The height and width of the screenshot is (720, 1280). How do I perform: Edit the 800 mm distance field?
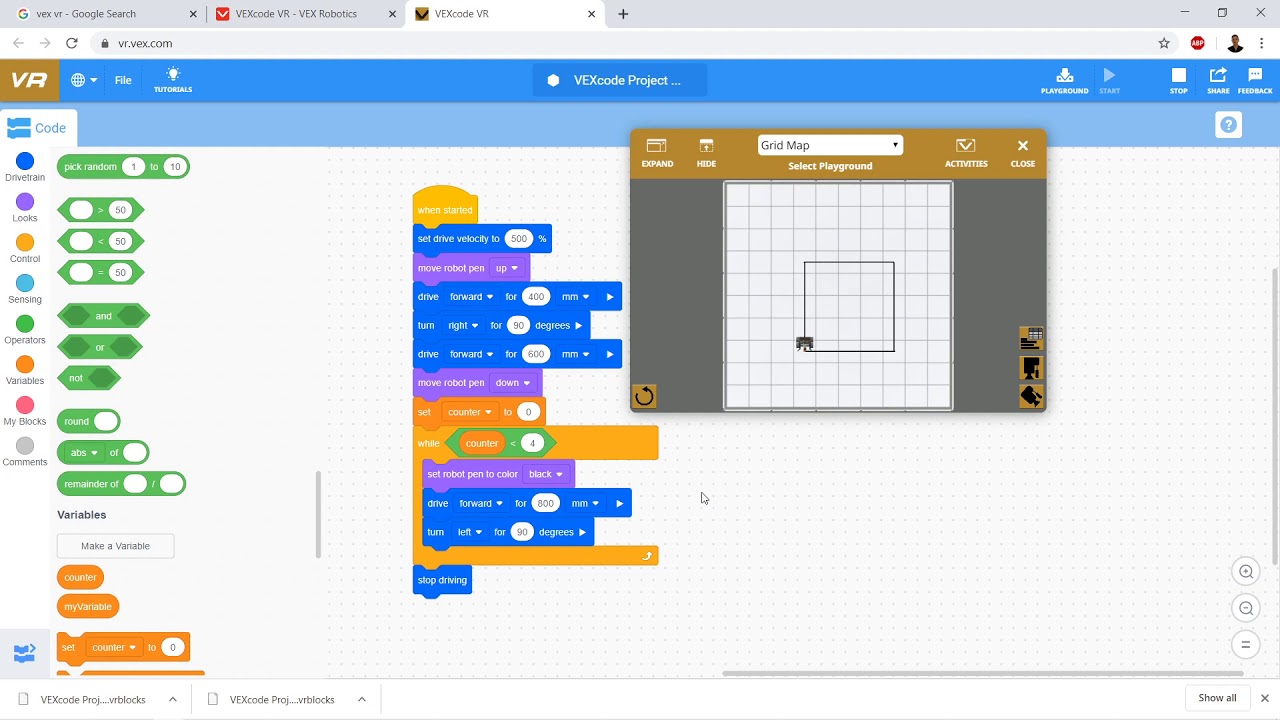click(545, 503)
